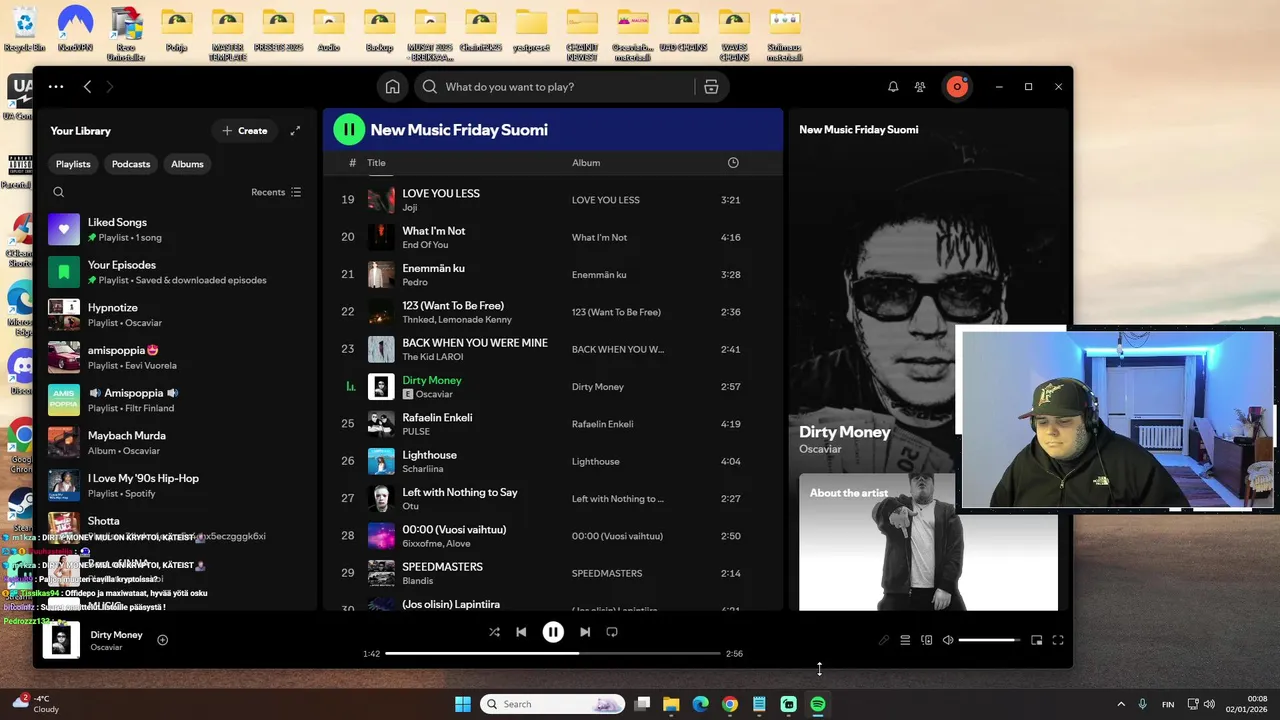The image size is (1280, 720).
Task: Open the three-dots menu in Spotify's top bar
Action: [x=56, y=87]
